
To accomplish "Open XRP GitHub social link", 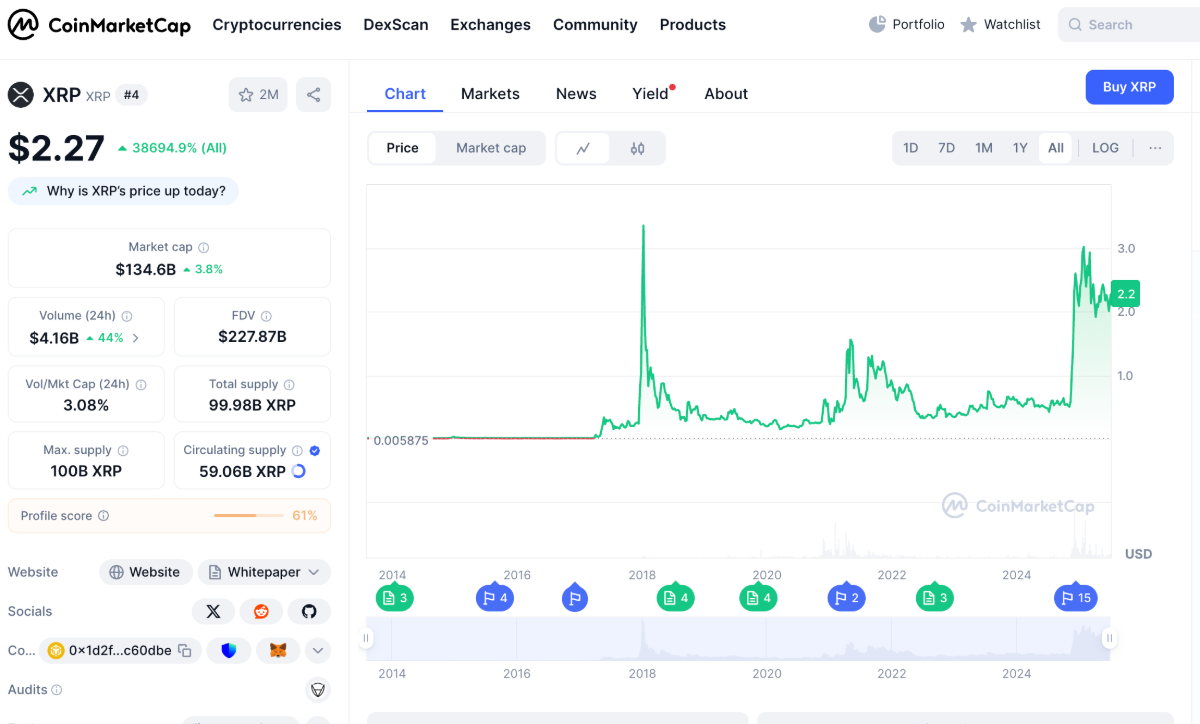I will click(x=309, y=611).
